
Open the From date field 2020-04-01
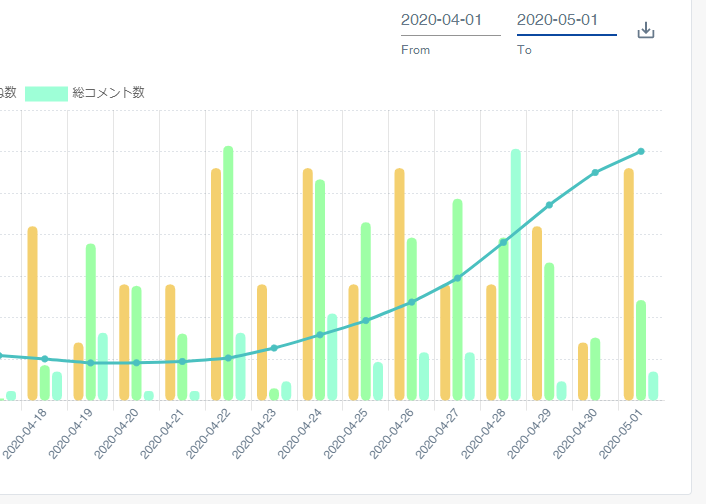coord(450,20)
